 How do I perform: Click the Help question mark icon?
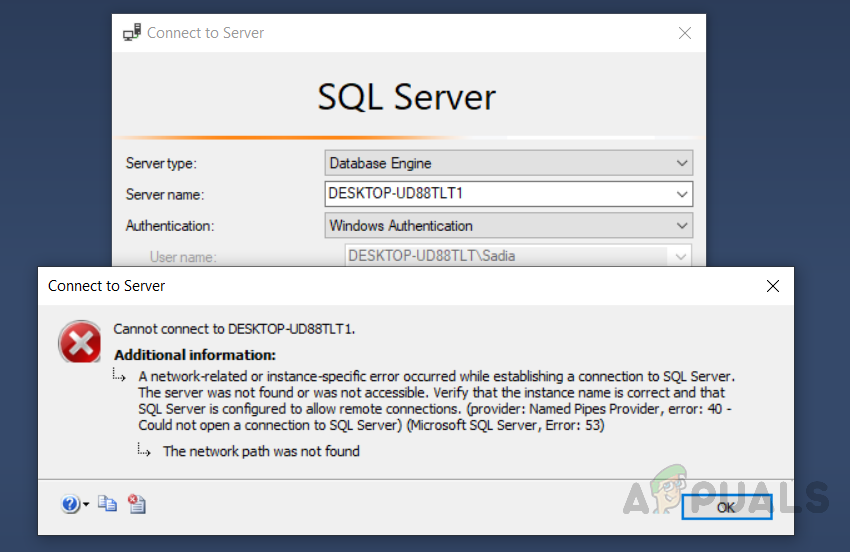70,505
